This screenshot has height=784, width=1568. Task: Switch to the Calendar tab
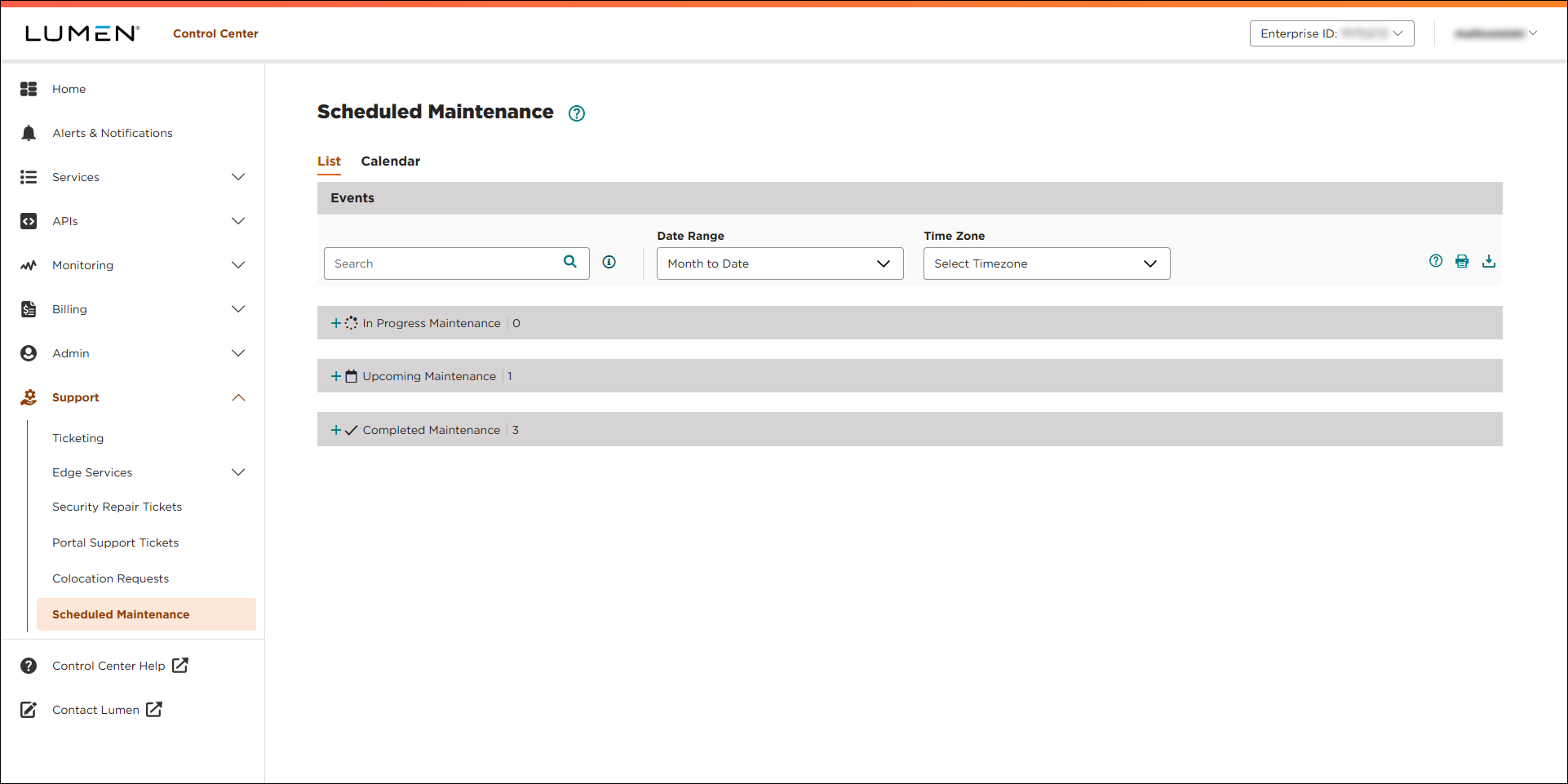390,161
